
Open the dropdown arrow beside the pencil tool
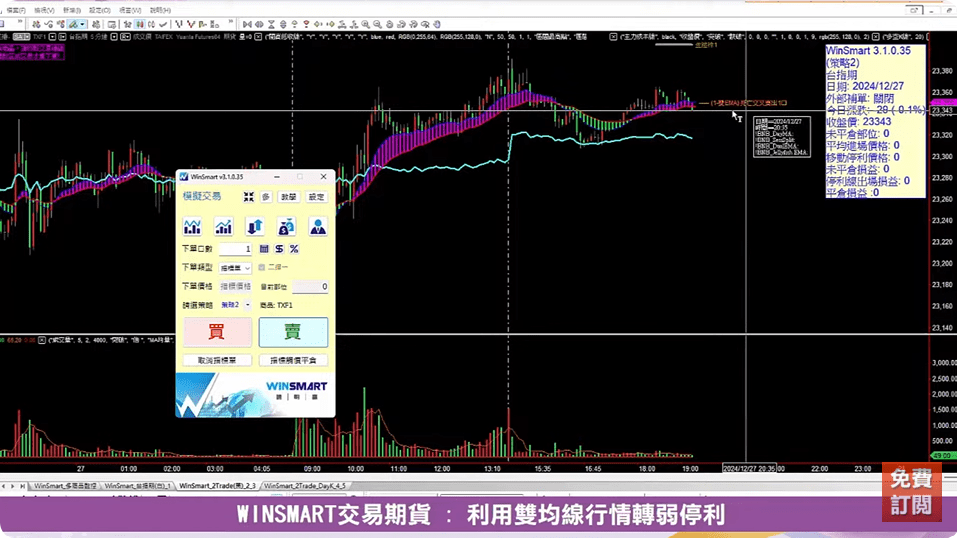click(82, 24)
